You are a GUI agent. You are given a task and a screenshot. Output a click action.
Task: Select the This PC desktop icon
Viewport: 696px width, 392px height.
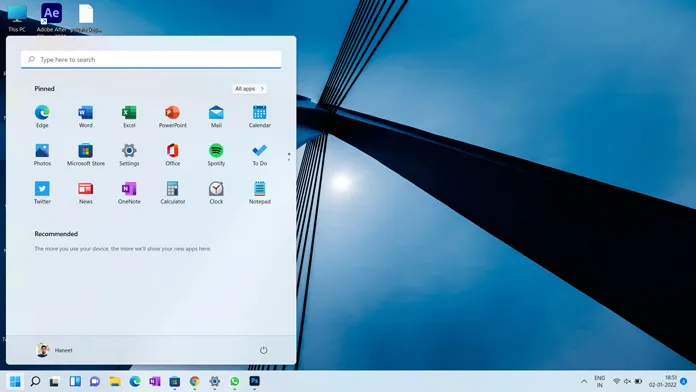pyautogui.click(x=17, y=18)
